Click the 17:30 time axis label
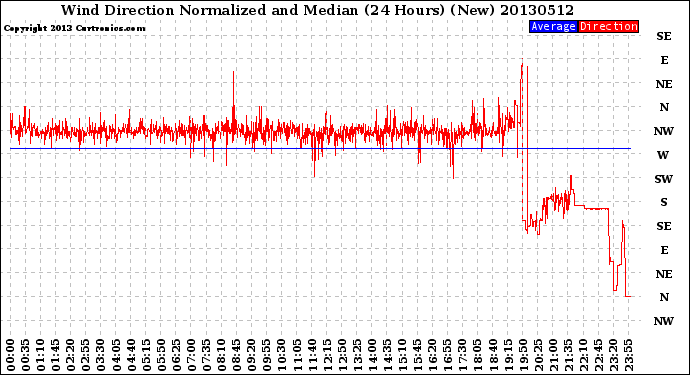 click(x=463, y=355)
